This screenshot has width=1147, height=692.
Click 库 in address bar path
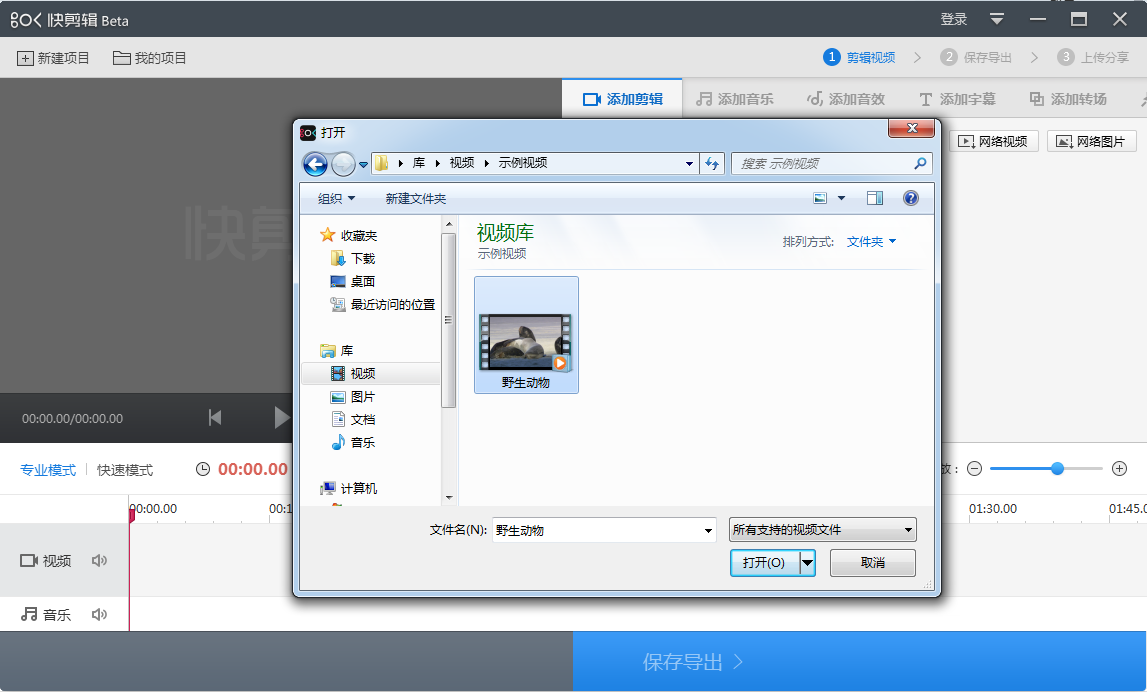[x=418, y=162]
